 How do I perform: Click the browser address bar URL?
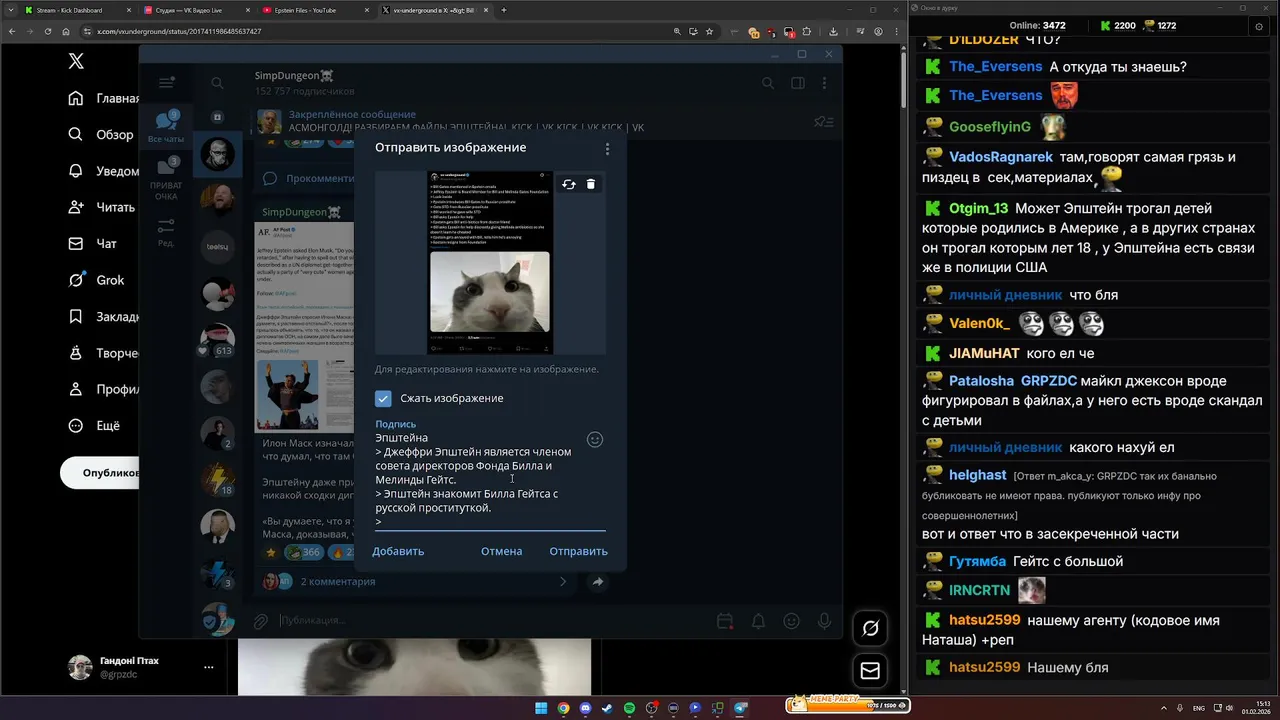178,31
